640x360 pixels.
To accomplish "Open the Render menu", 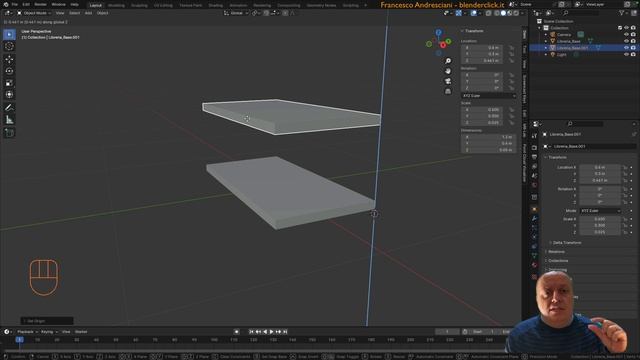I will 40,4.
